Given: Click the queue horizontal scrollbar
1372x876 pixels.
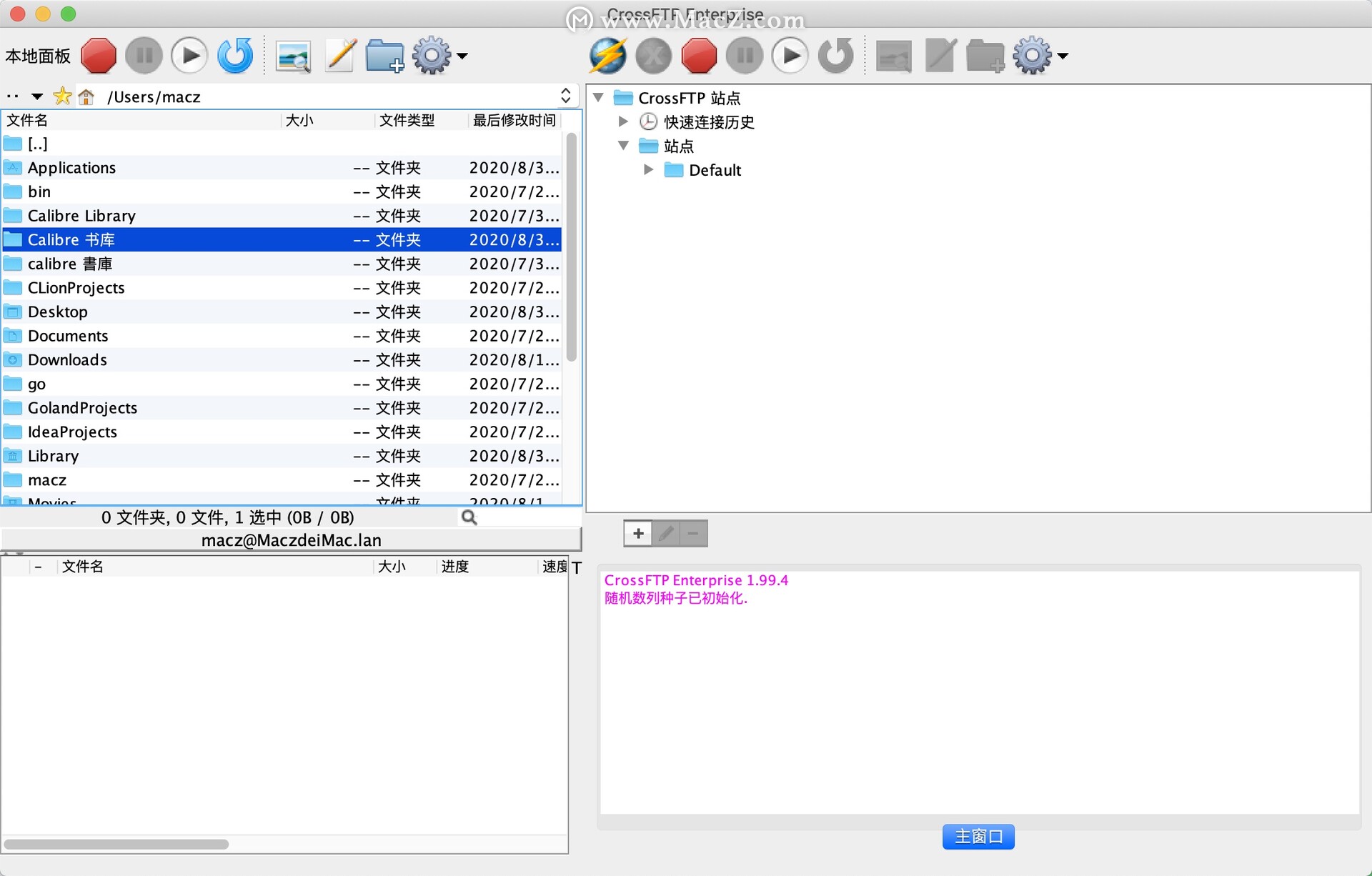Looking at the screenshot, I should tap(116, 844).
